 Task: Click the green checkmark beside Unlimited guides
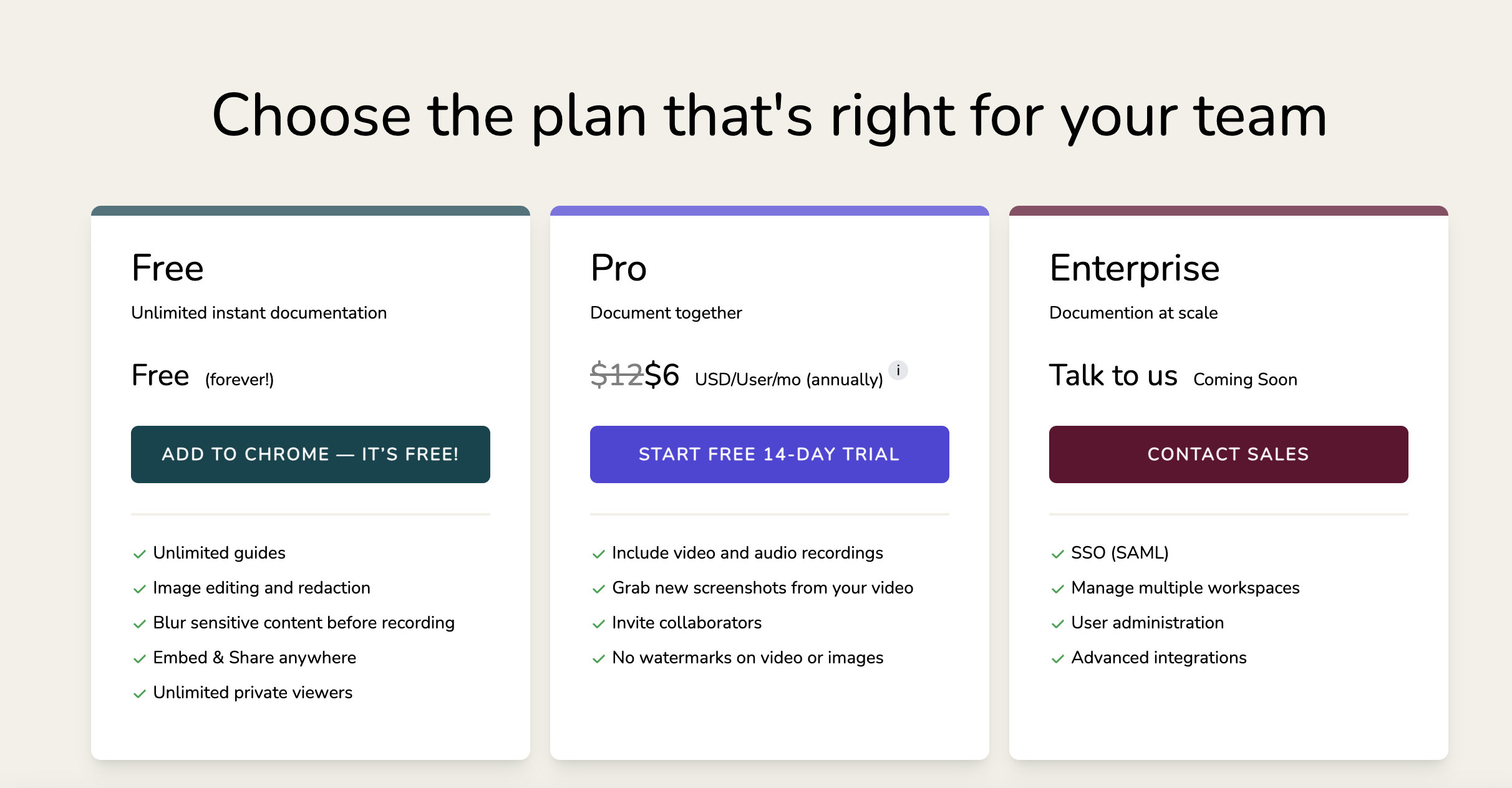click(138, 554)
